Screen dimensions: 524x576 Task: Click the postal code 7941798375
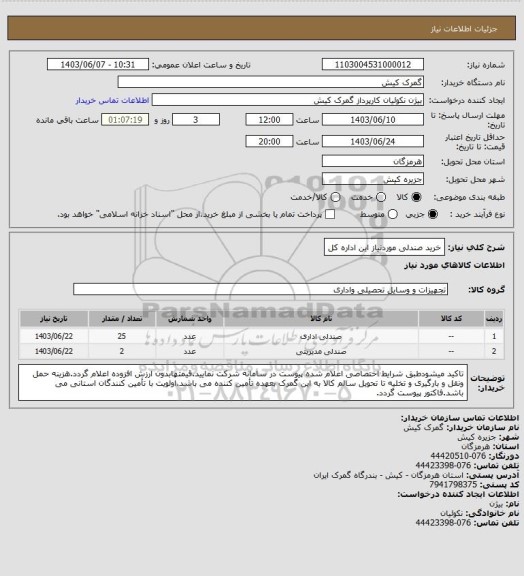(x=453, y=485)
